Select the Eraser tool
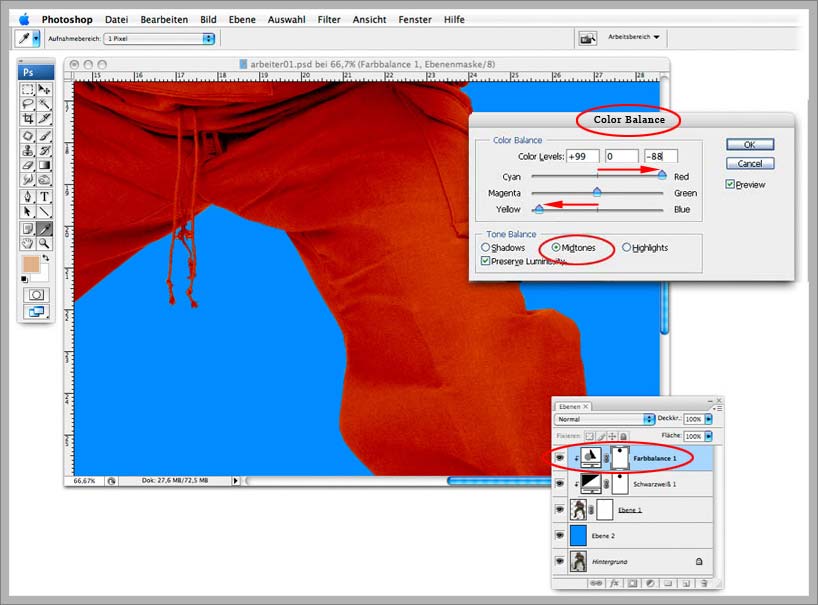 tap(28, 165)
